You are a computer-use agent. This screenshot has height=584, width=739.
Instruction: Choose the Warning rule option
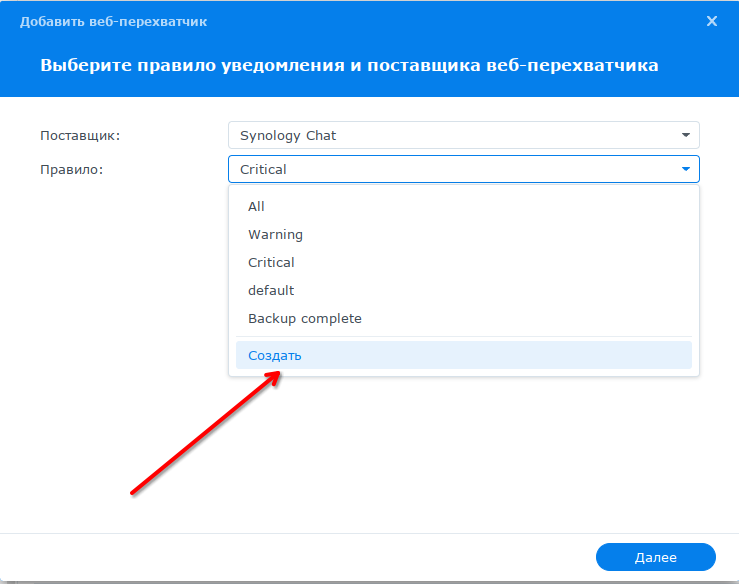pyautogui.click(x=464, y=234)
